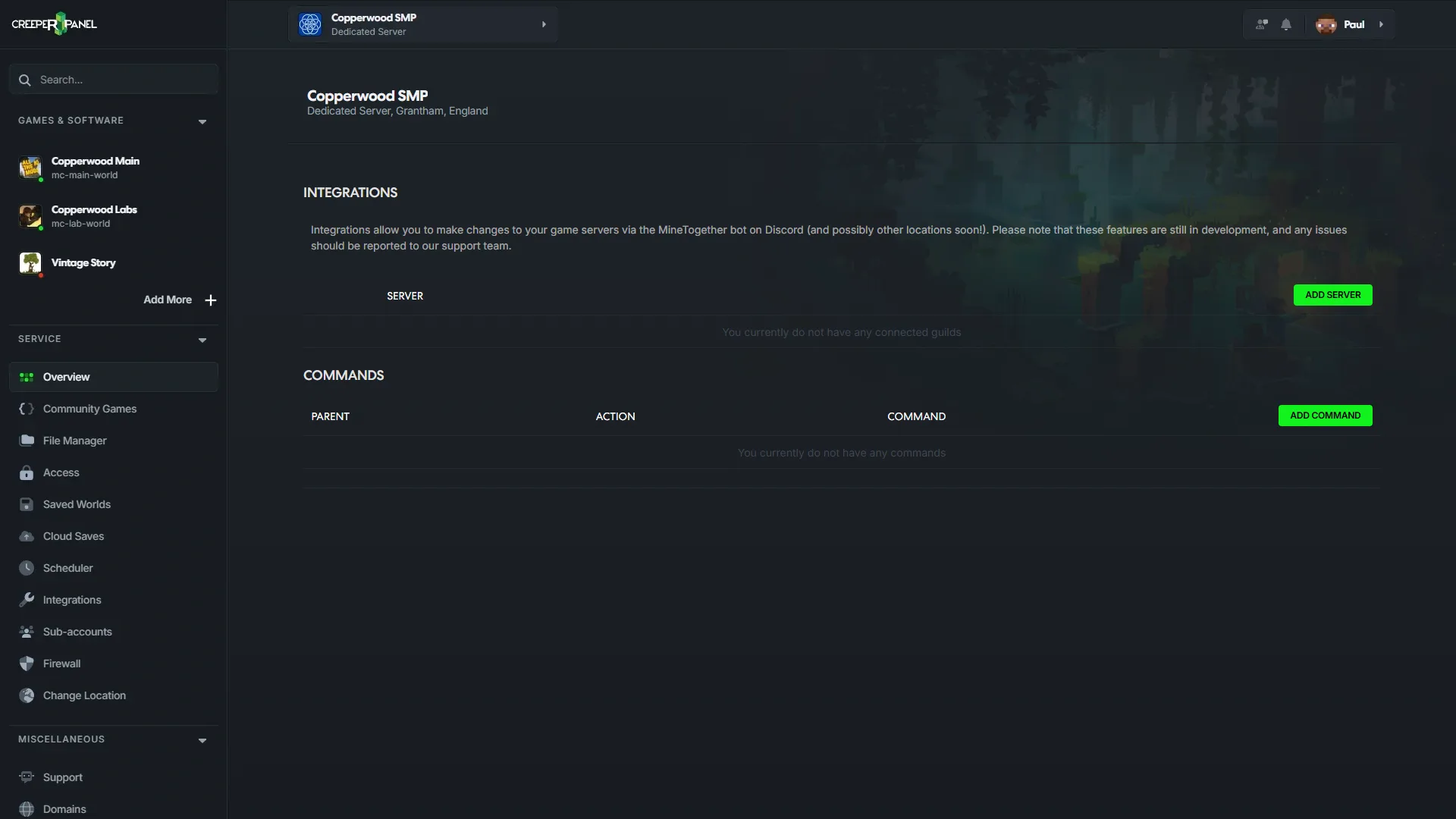Viewport: 1456px width, 819px height.
Task: Click the mc-lab-world subtitle
Action: pyautogui.click(x=80, y=224)
